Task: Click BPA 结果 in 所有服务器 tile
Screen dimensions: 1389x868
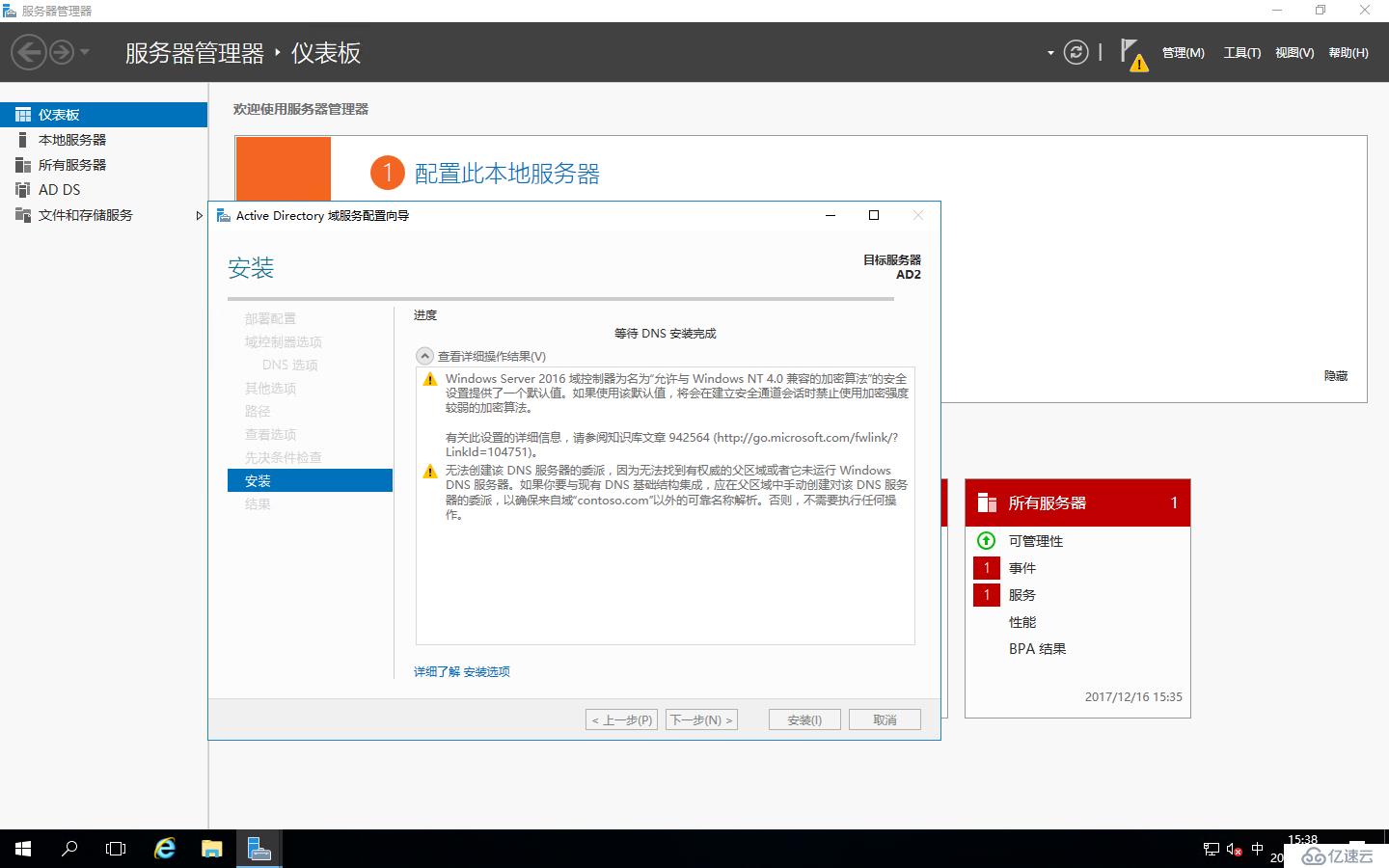Action: point(1038,649)
